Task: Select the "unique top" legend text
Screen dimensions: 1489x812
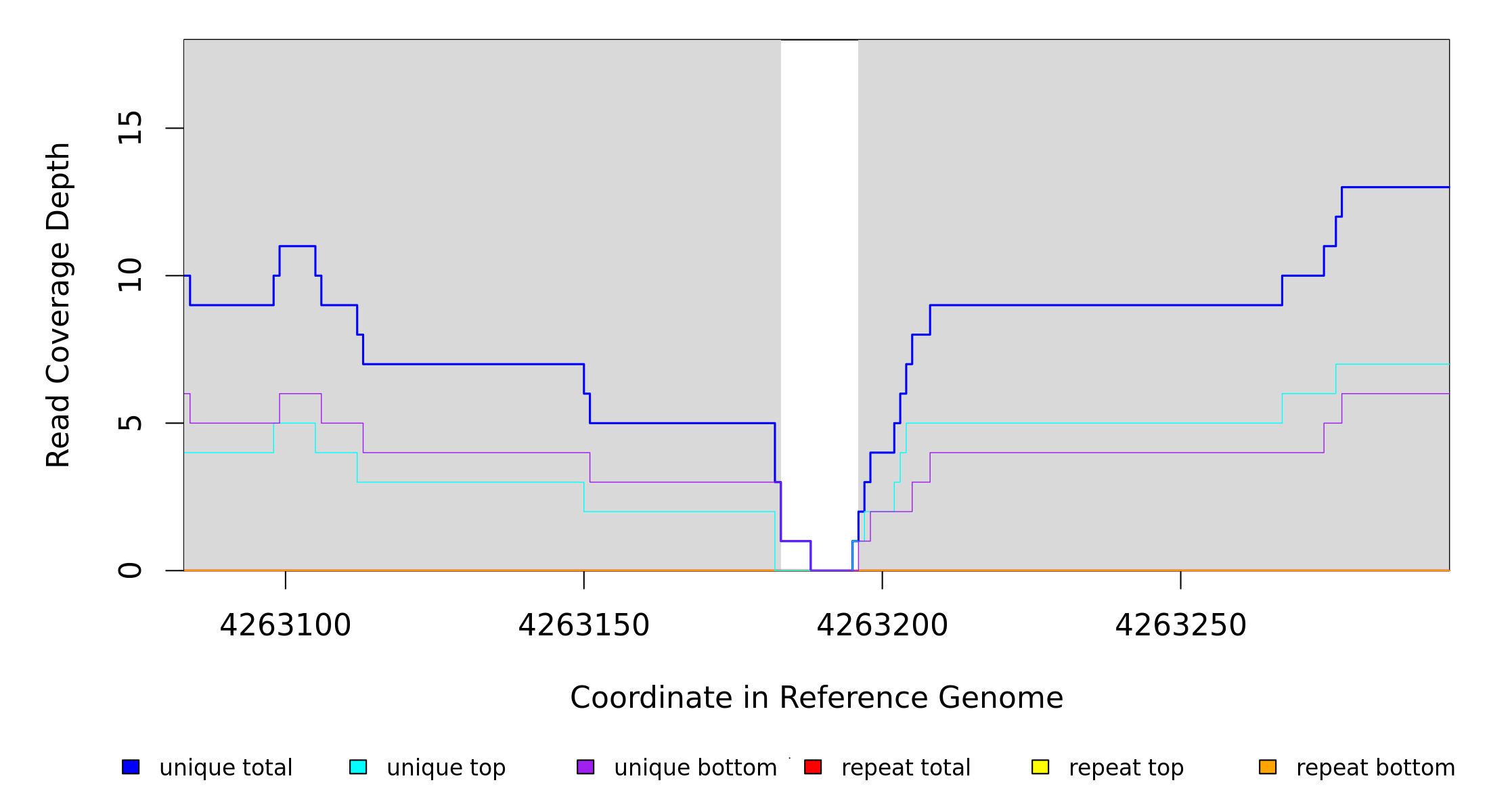Action: click(x=446, y=768)
